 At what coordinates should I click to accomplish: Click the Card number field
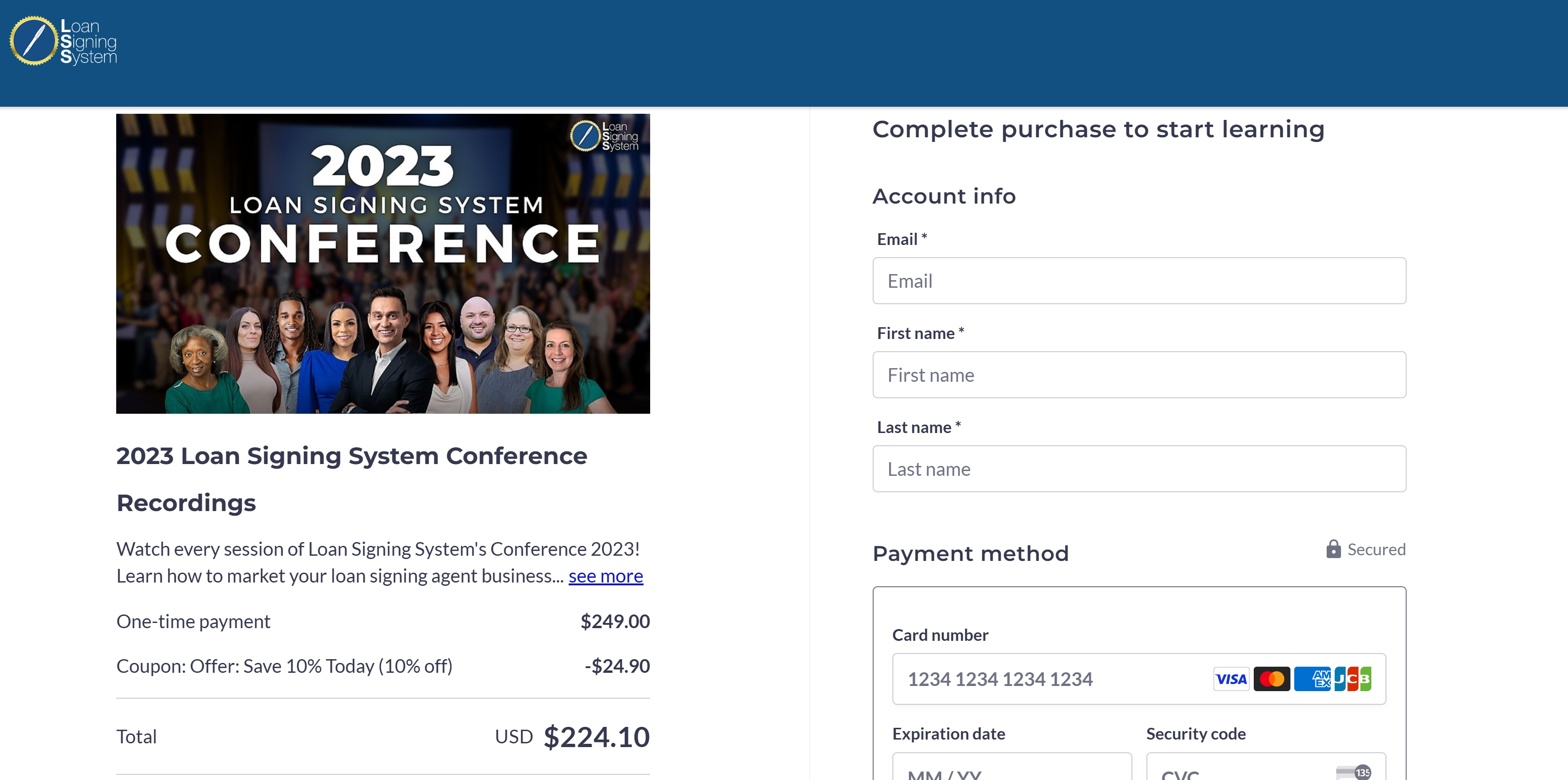tap(1139, 679)
